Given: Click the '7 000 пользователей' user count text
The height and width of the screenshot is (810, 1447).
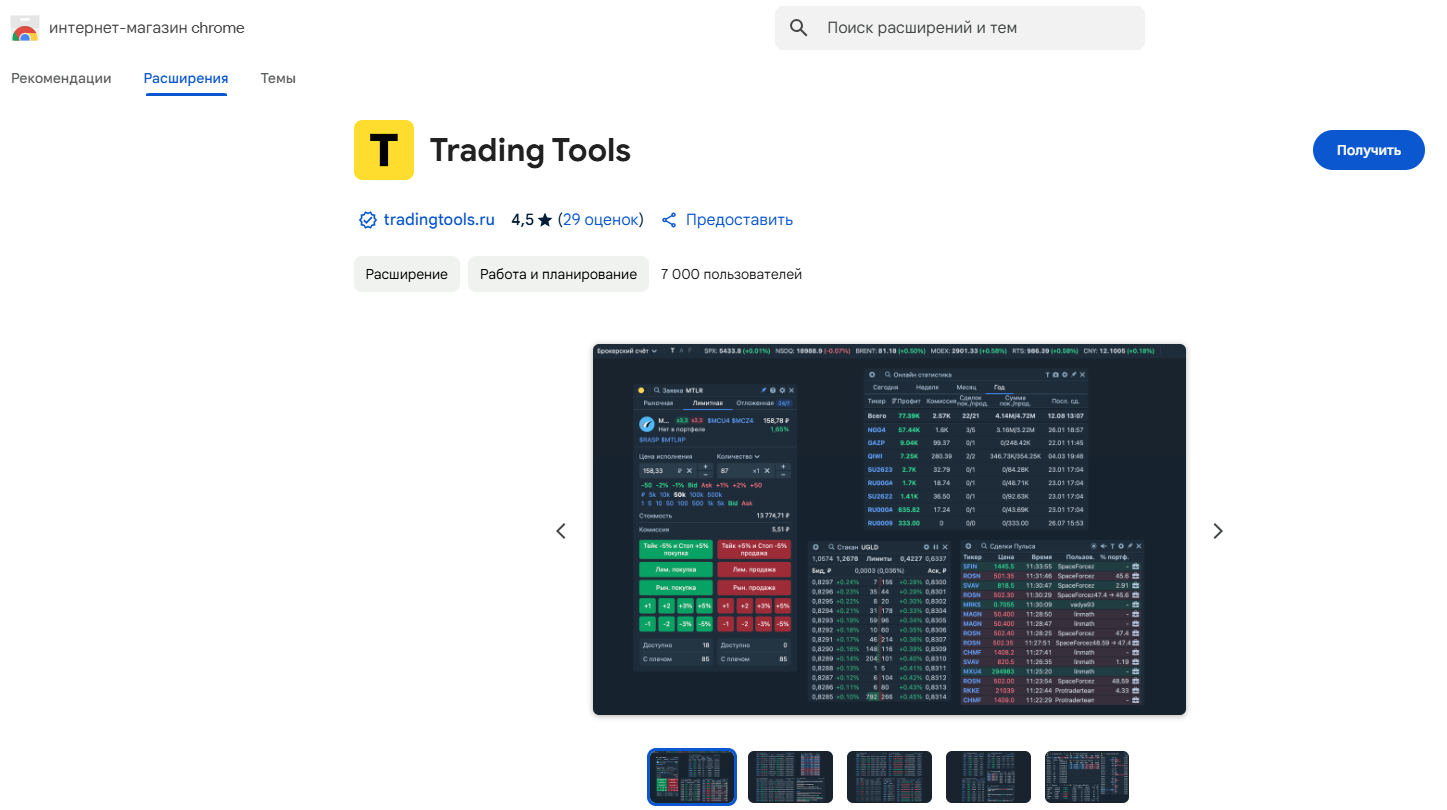Looking at the screenshot, I should pos(731,274).
